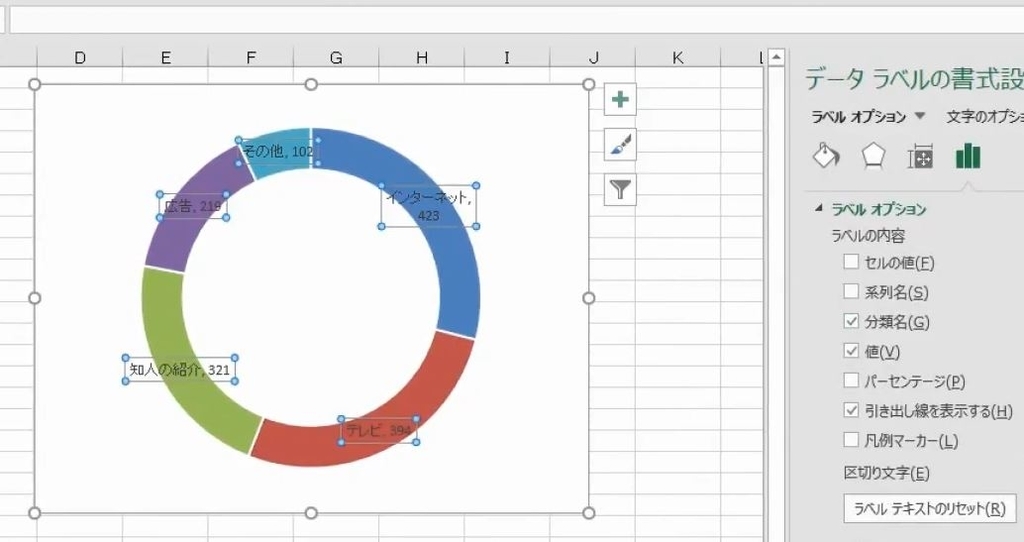This screenshot has width=1024, height=542.
Task: Uncheck the 値(V) checkbox
Action: (850, 351)
